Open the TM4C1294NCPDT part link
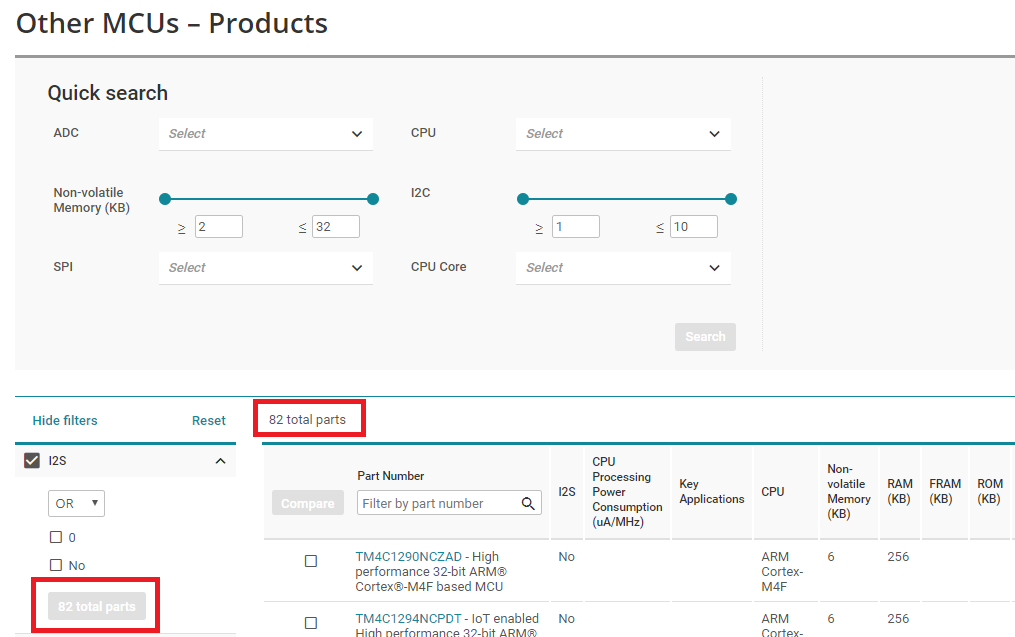The width and height of the screenshot is (1015, 637). coord(408,619)
